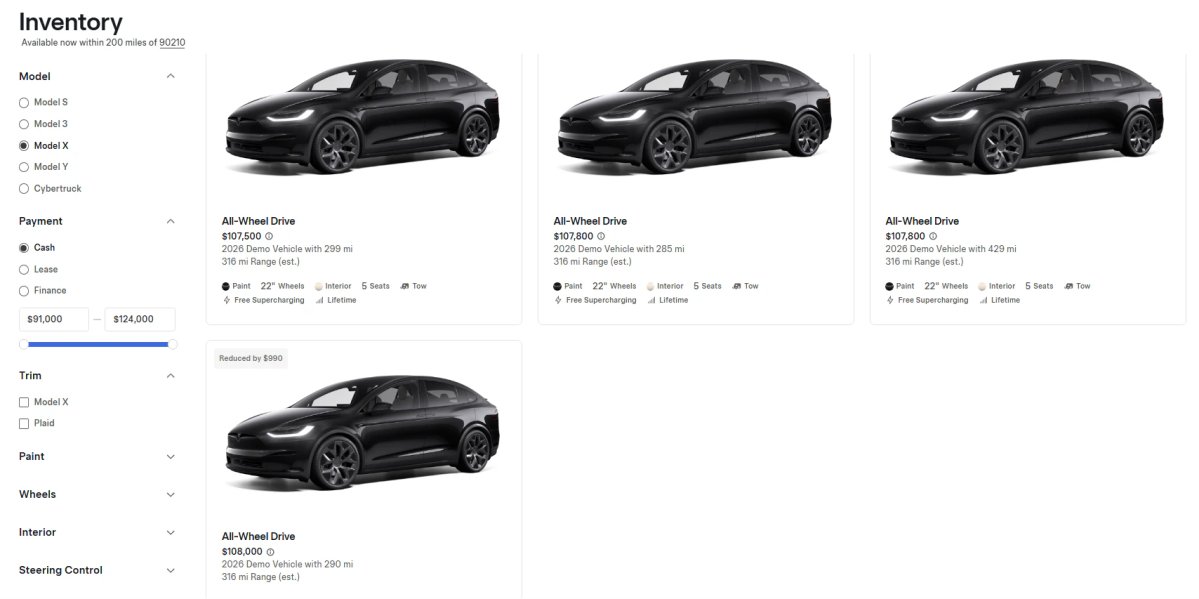The height and width of the screenshot is (599, 1199).
Task: Click Tow hitch icon on $107,500 listing
Action: 405,286
